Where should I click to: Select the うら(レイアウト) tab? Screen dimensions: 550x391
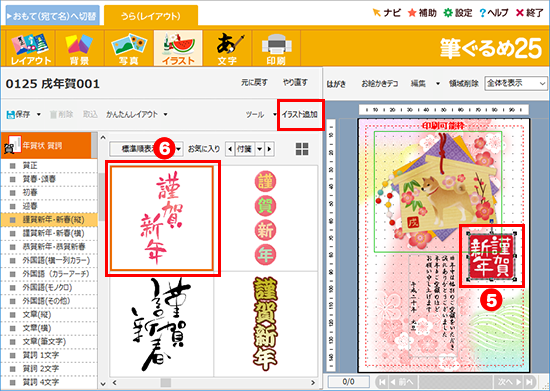(x=151, y=16)
